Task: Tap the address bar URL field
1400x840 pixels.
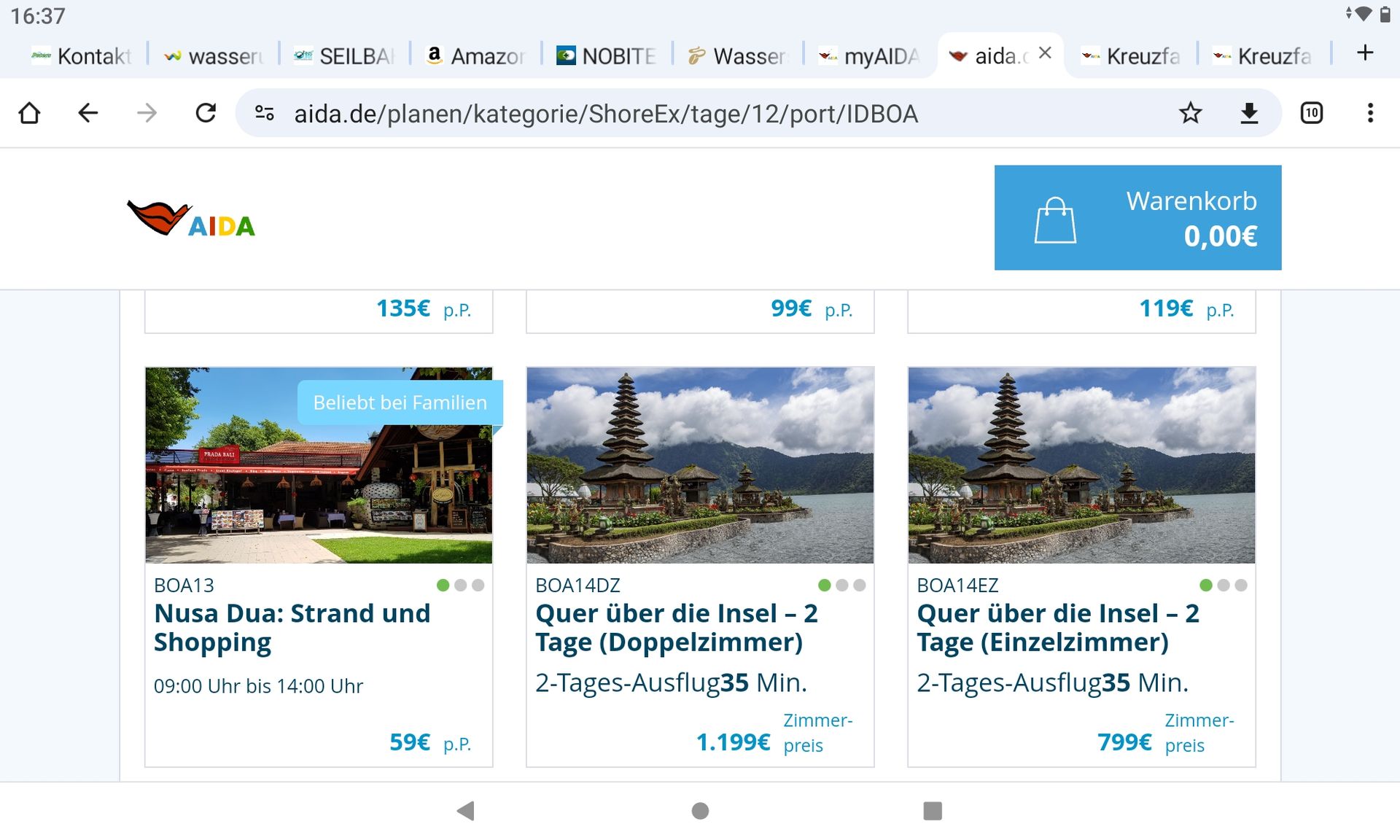Action: click(x=605, y=114)
